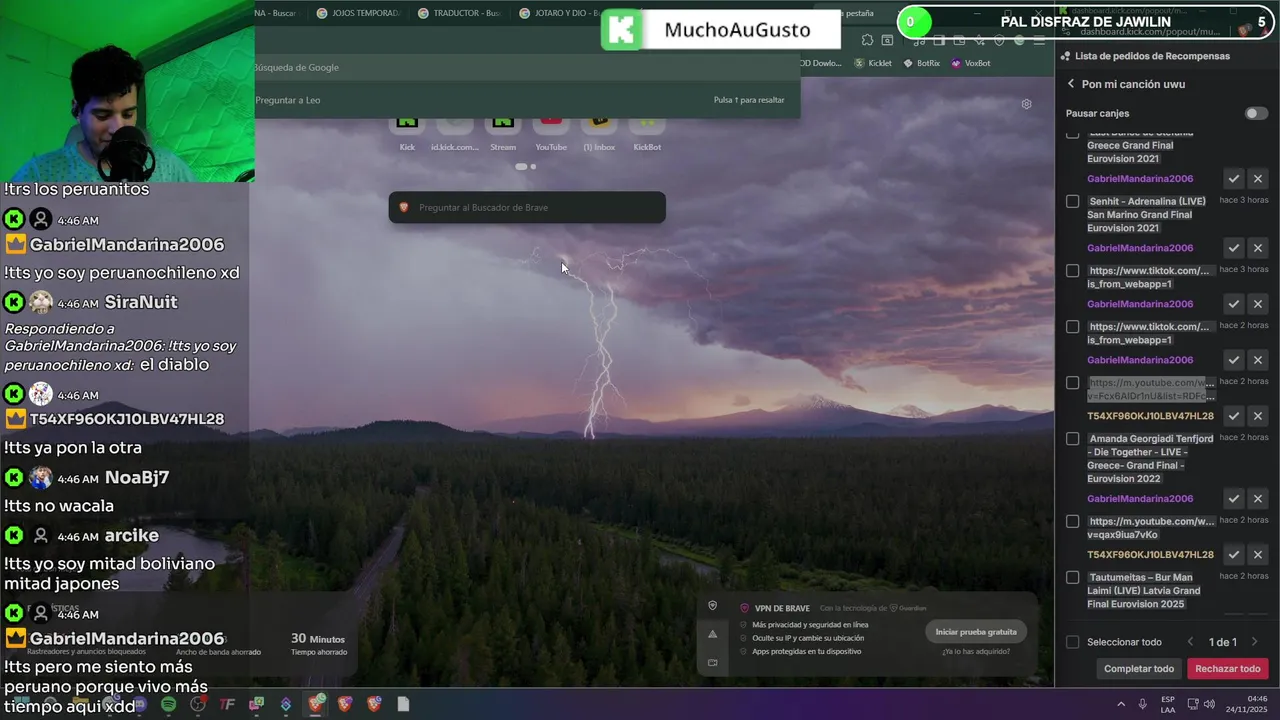Open the TF app in taskbar
Image resolution: width=1280 pixels, height=720 pixels.
click(x=227, y=704)
